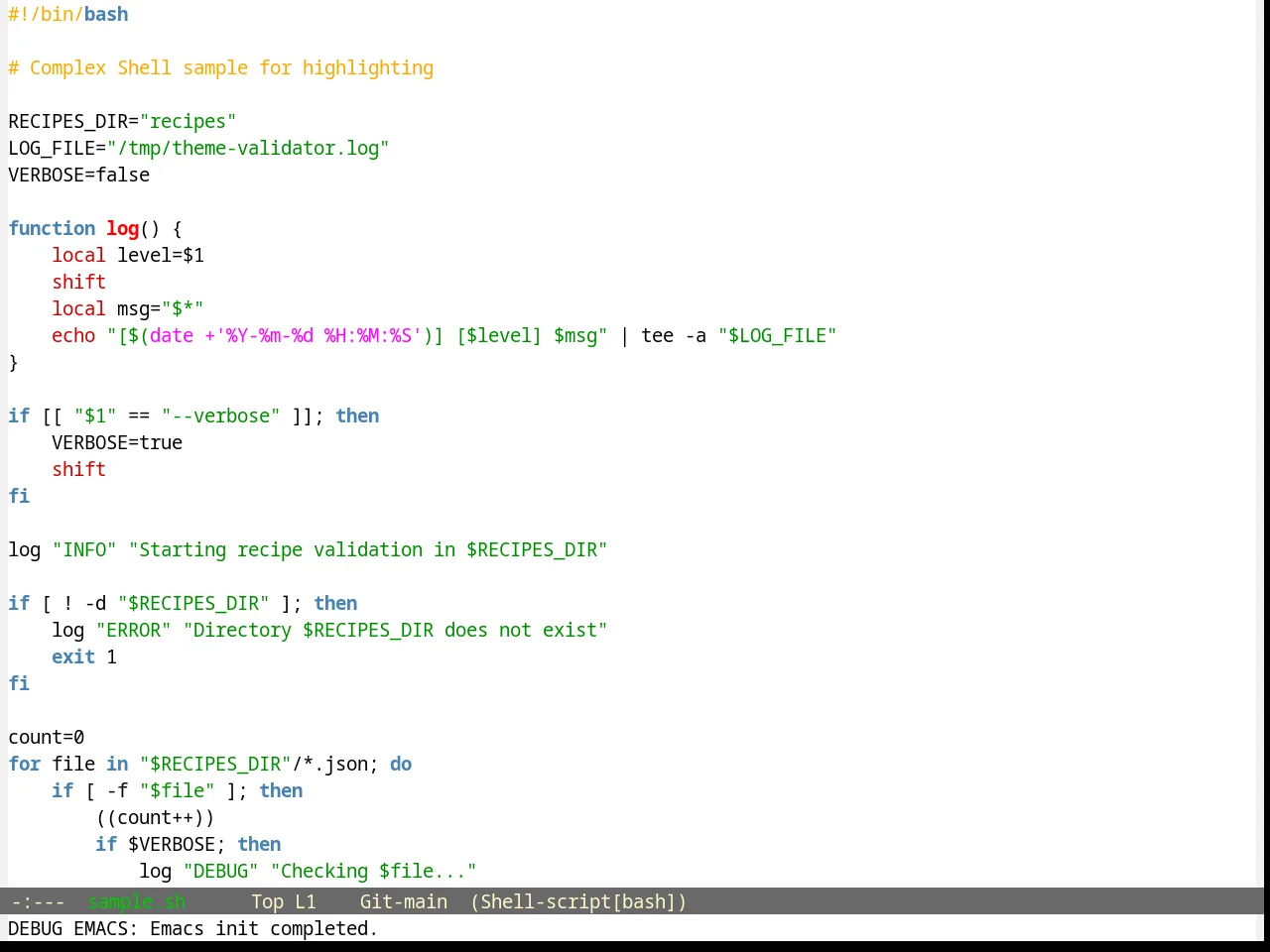Click the sample.sh buffer name in mode line
Viewport: 1270px width, 952px height.
pyautogui.click(x=137, y=901)
